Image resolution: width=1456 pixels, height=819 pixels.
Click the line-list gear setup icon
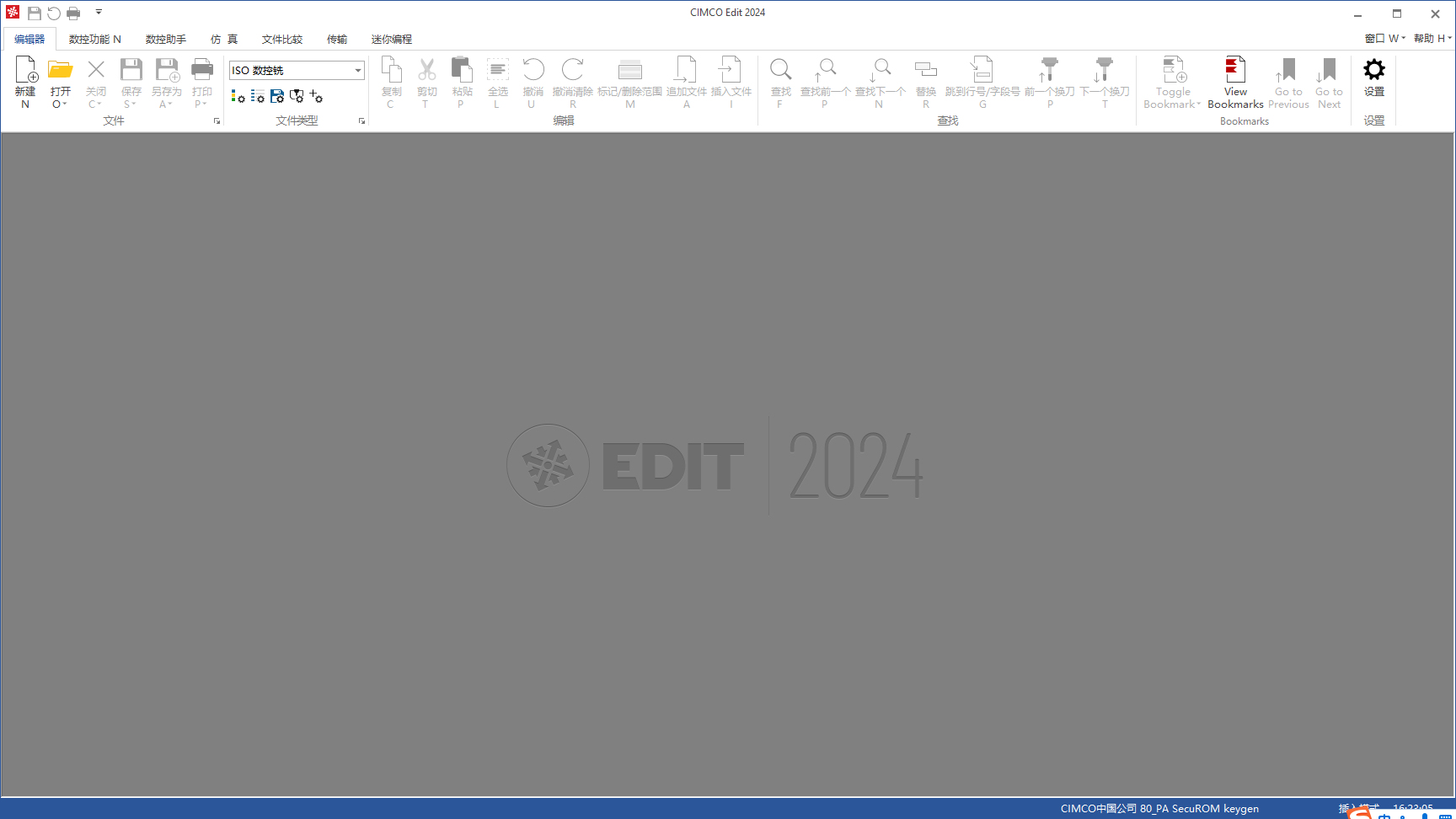tap(258, 97)
